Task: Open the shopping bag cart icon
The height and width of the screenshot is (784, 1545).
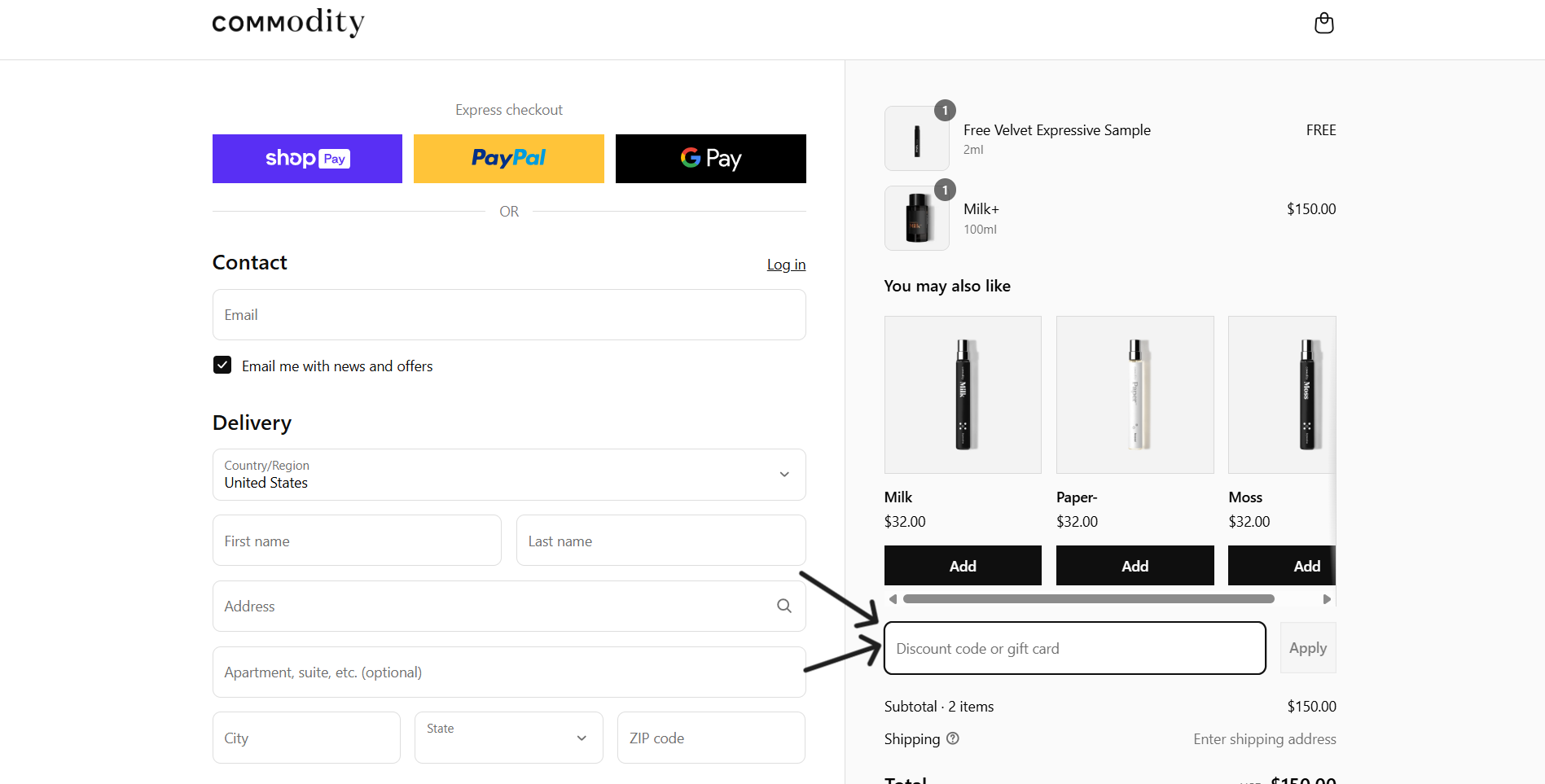Action: tap(1323, 23)
